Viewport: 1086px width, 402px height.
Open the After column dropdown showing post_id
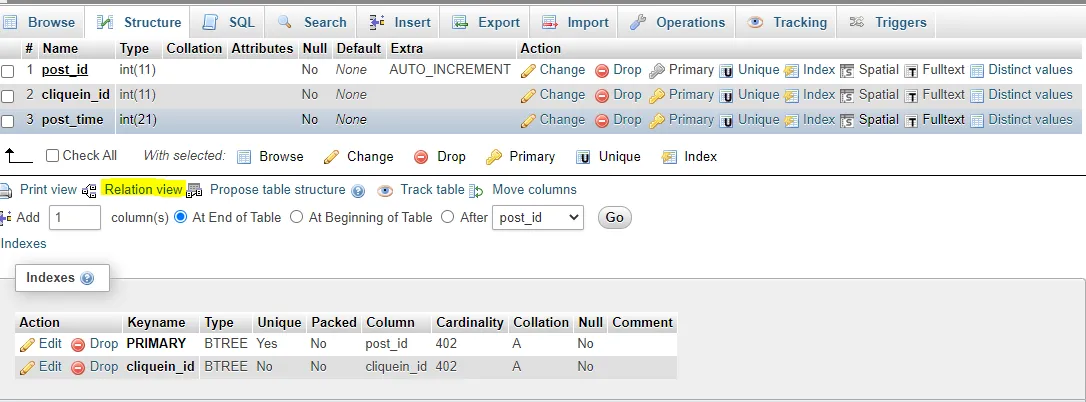tap(538, 217)
